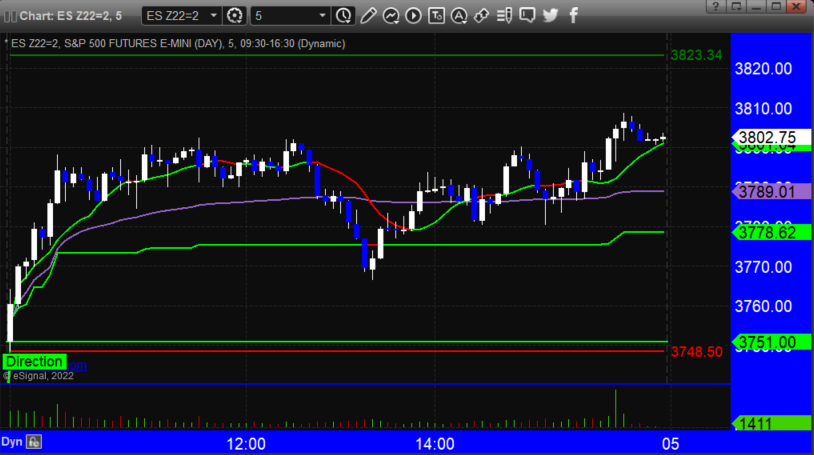Open the list edit icon
The height and width of the screenshot is (455, 814).
[x=504, y=16]
